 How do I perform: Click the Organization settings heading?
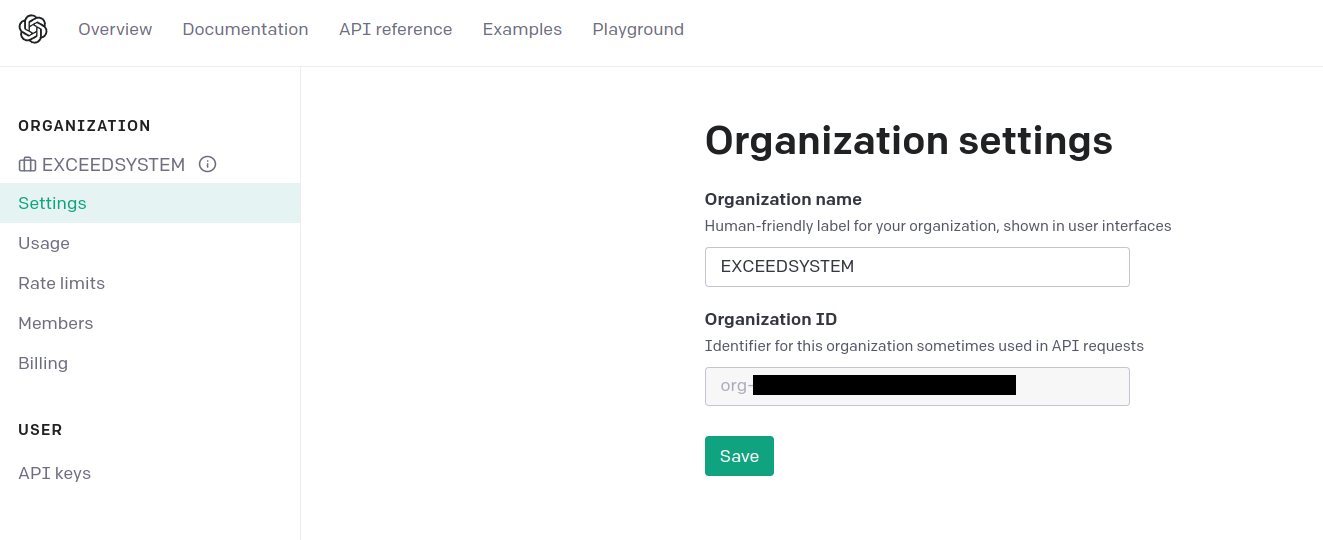click(x=909, y=140)
